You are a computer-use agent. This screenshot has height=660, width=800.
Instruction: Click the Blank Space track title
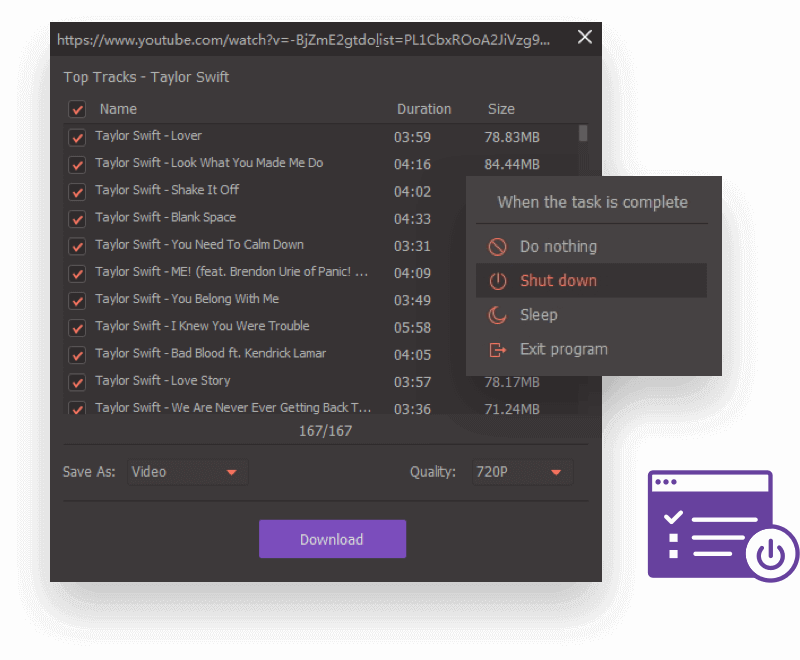[x=165, y=217]
